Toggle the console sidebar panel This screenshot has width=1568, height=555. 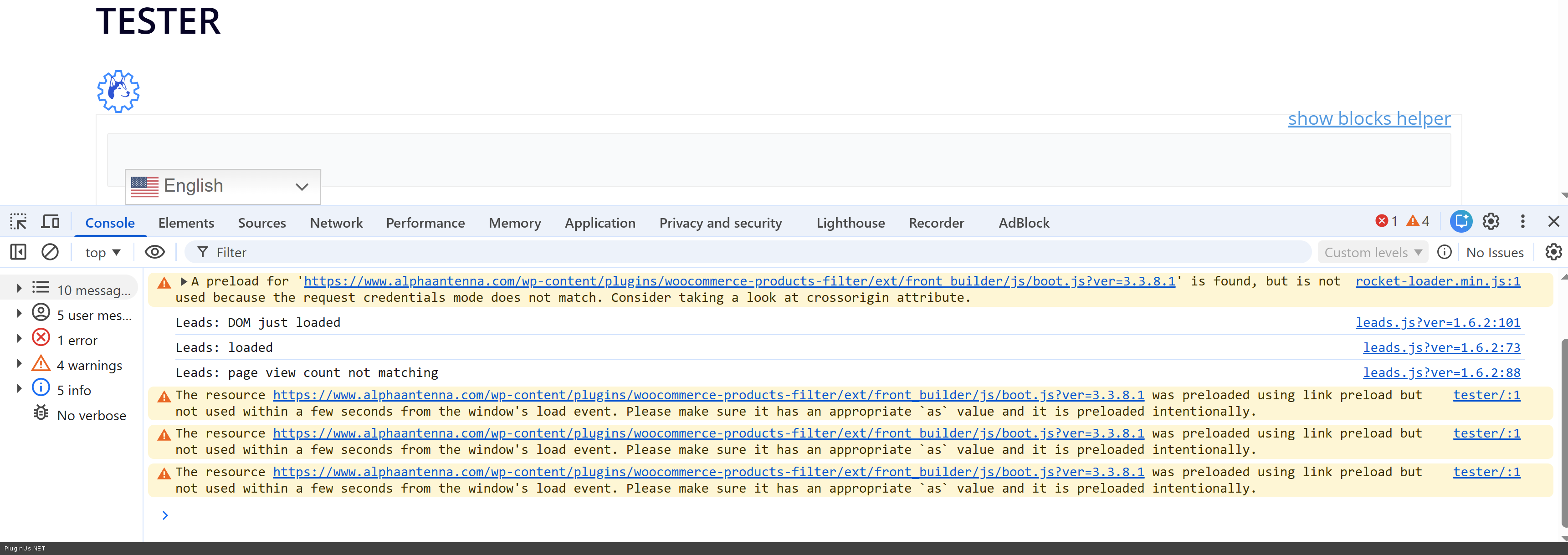pyautogui.click(x=18, y=252)
